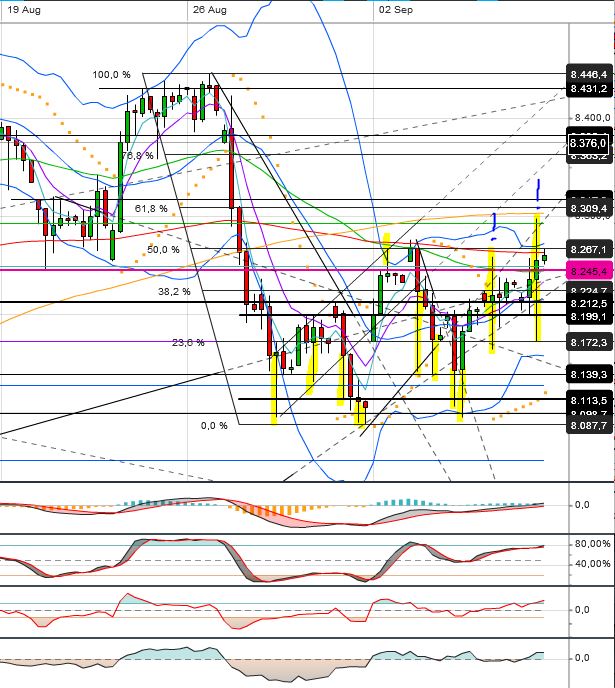Select the 100,0 % Fibonacci label
Screen dimensions: 615x688
tap(111, 75)
